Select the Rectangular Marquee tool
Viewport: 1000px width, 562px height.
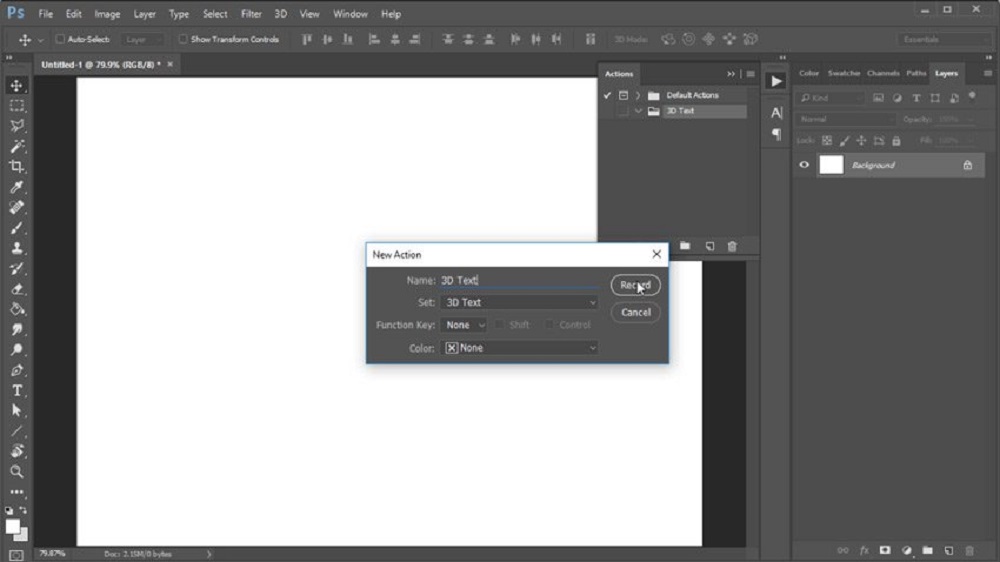(17, 106)
